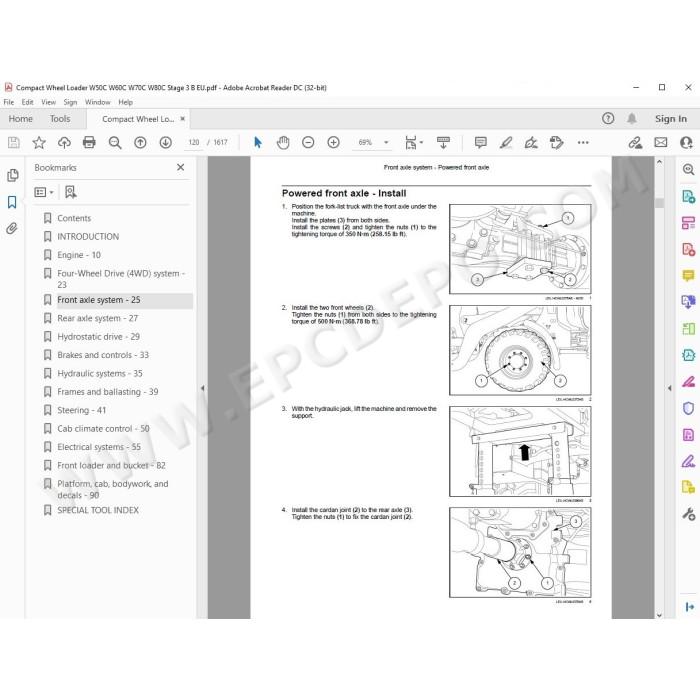700x700 pixels.
Task: Click the page number input field
Action: click(194, 142)
